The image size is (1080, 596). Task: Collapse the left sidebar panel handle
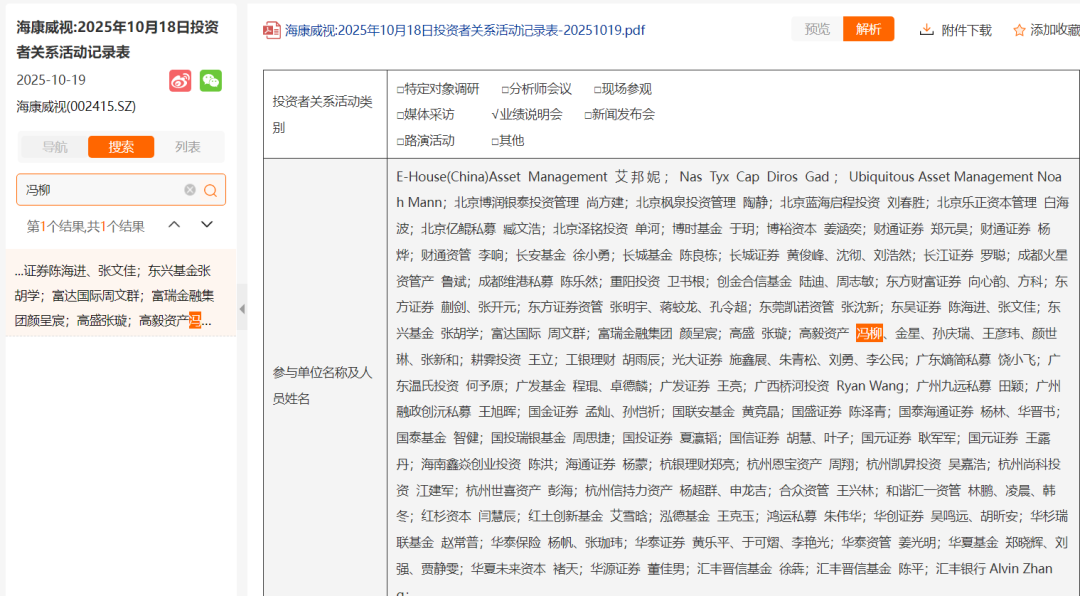click(242, 308)
